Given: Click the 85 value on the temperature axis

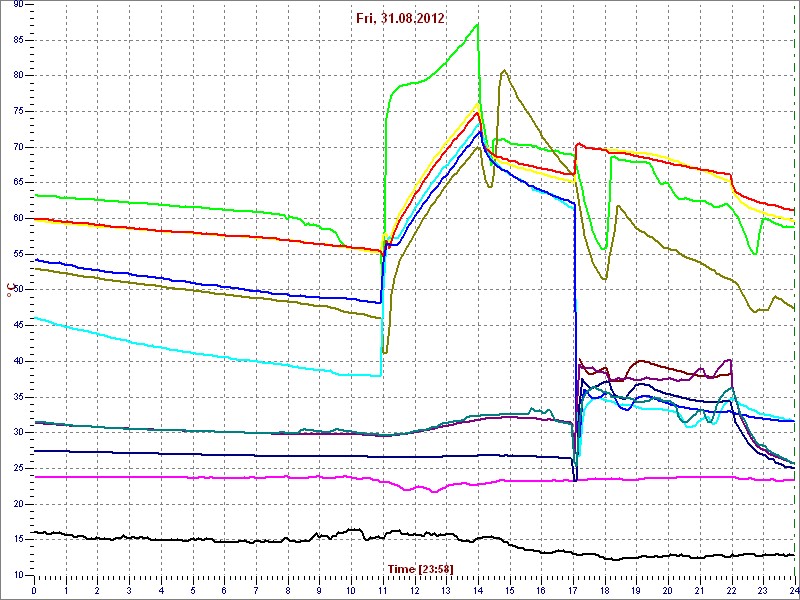Looking at the screenshot, I should (18, 40).
